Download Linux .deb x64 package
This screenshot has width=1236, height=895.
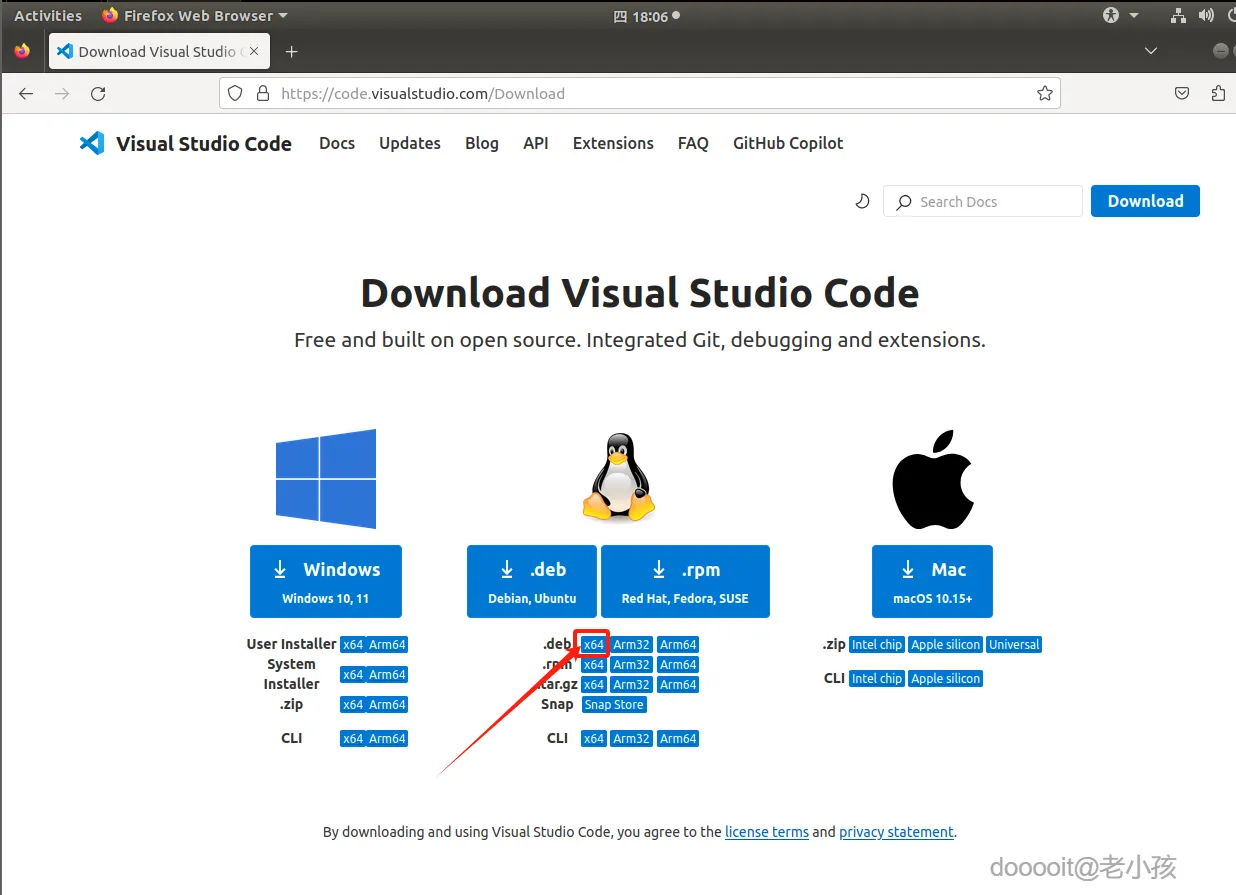coord(594,645)
